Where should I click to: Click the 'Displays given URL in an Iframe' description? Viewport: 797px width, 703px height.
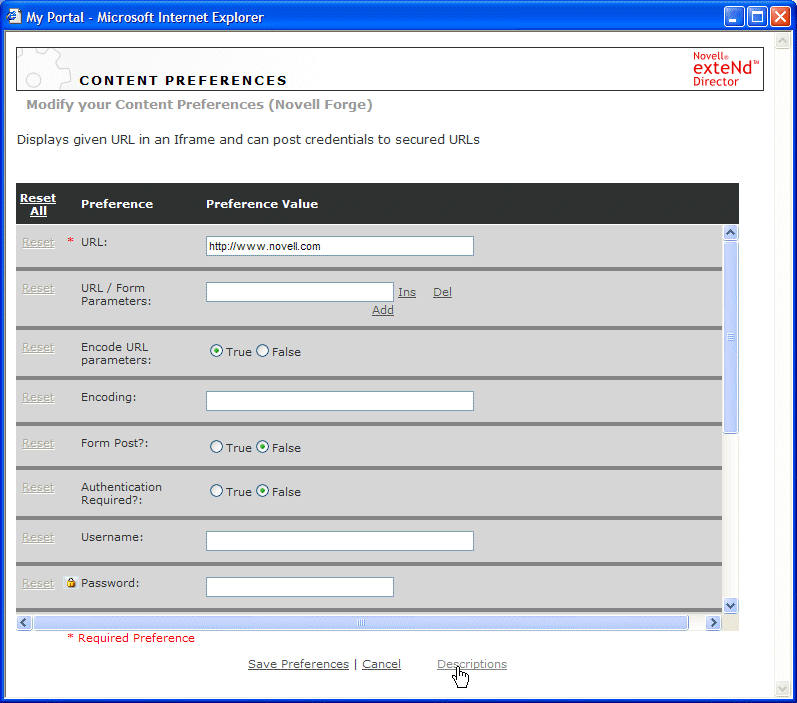click(248, 140)
